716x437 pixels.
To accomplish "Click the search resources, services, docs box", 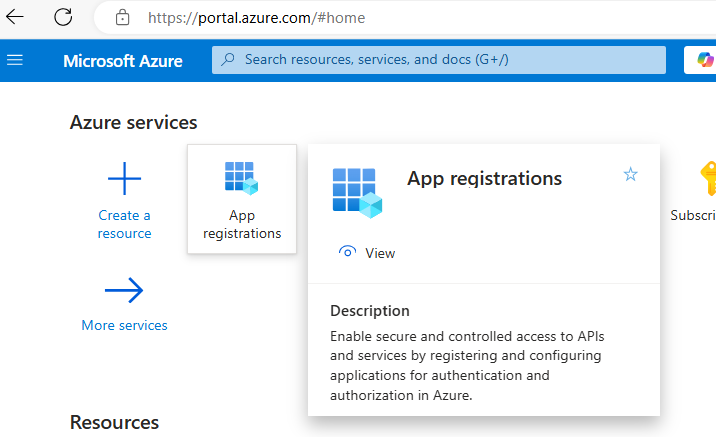I will click(440, 60).
